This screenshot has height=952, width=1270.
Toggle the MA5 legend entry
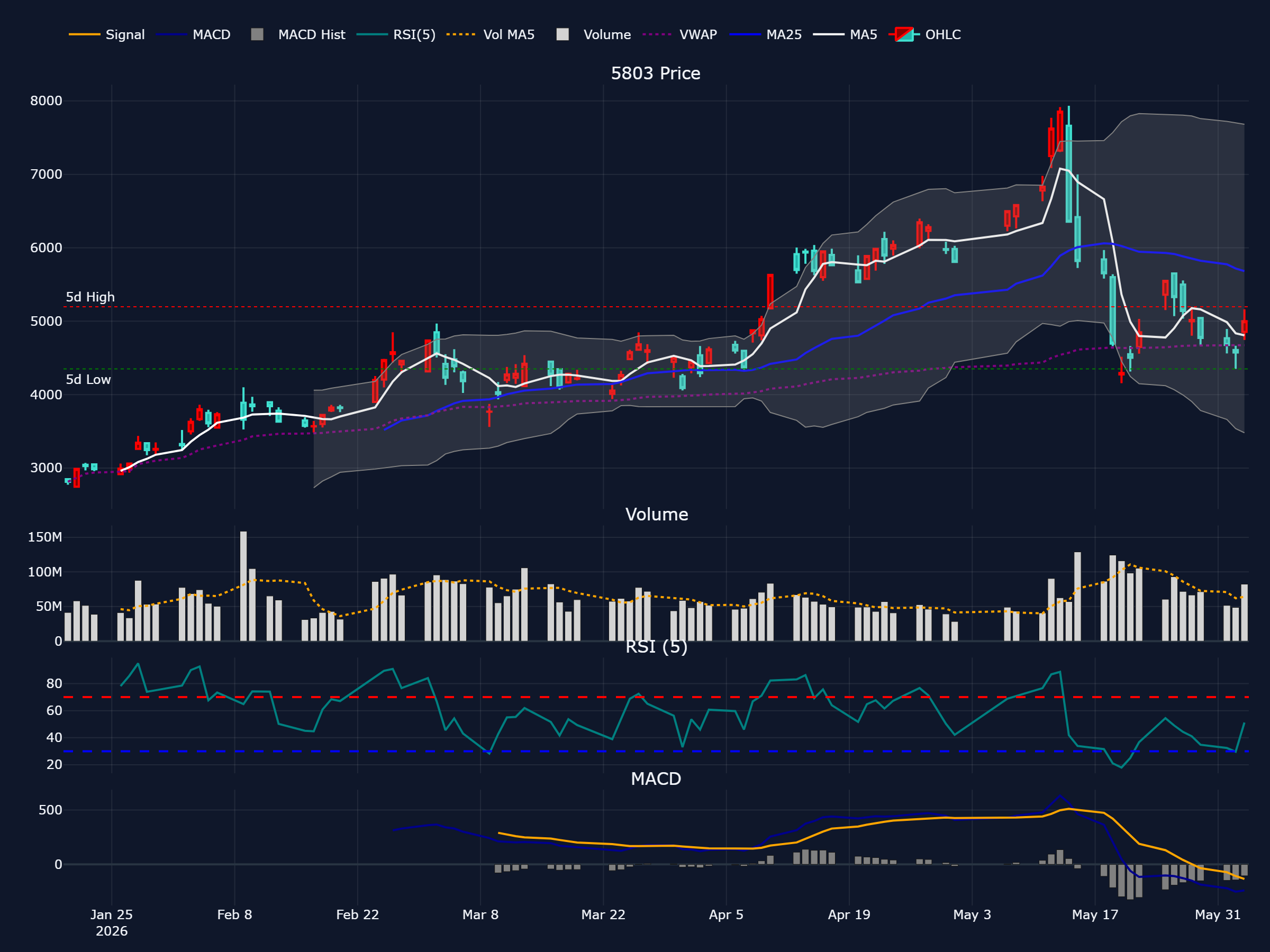pos(845,34)
